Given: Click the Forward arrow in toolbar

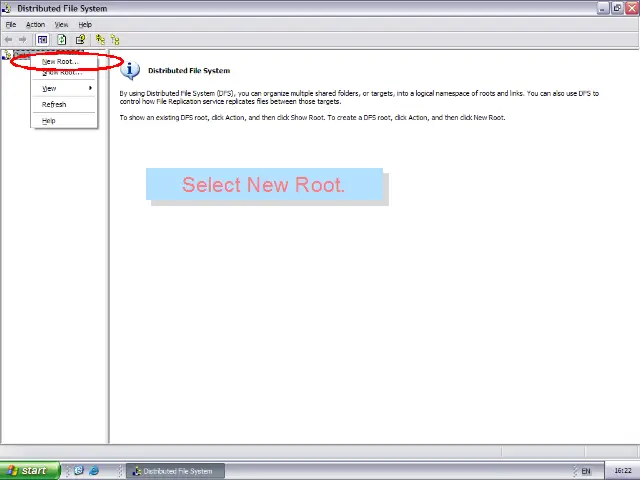Looking at the screenshot, I should tap(22, 40).
